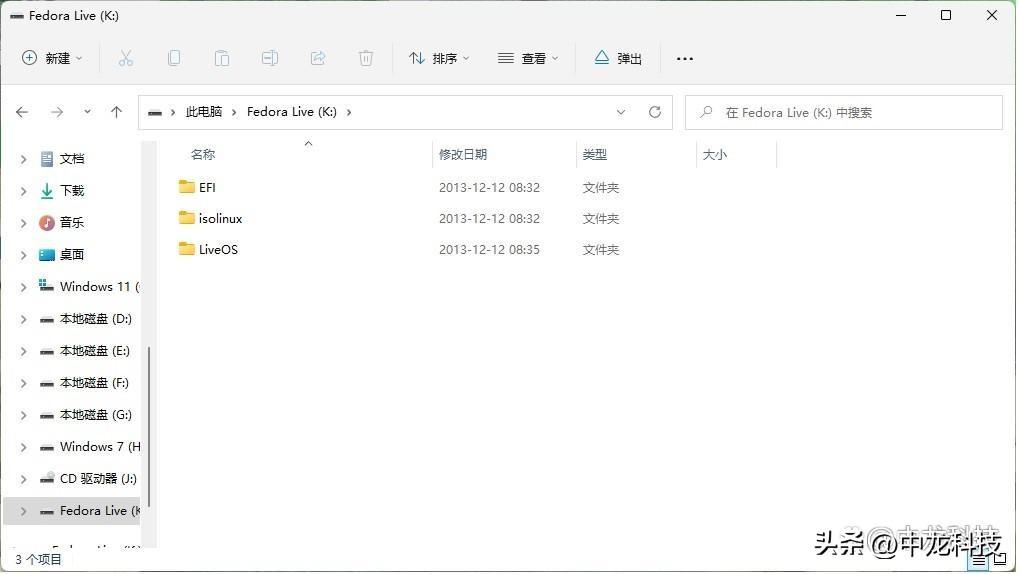Viewport: 1019px width, 574px height.
Task: Click the LiveOS modified date 08:35
Action: coord(489,250)
